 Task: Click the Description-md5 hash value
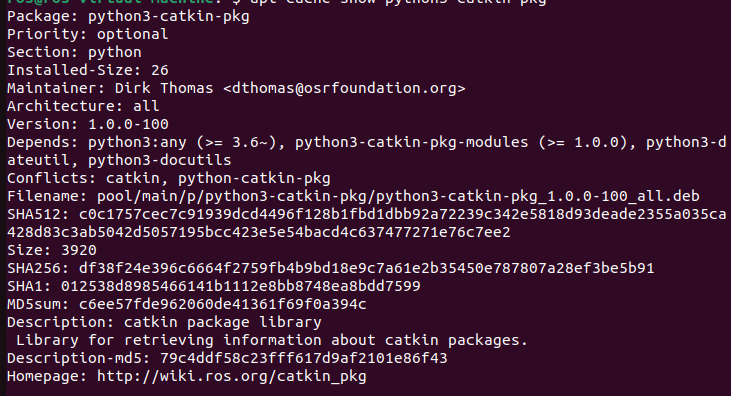[303, 358]
